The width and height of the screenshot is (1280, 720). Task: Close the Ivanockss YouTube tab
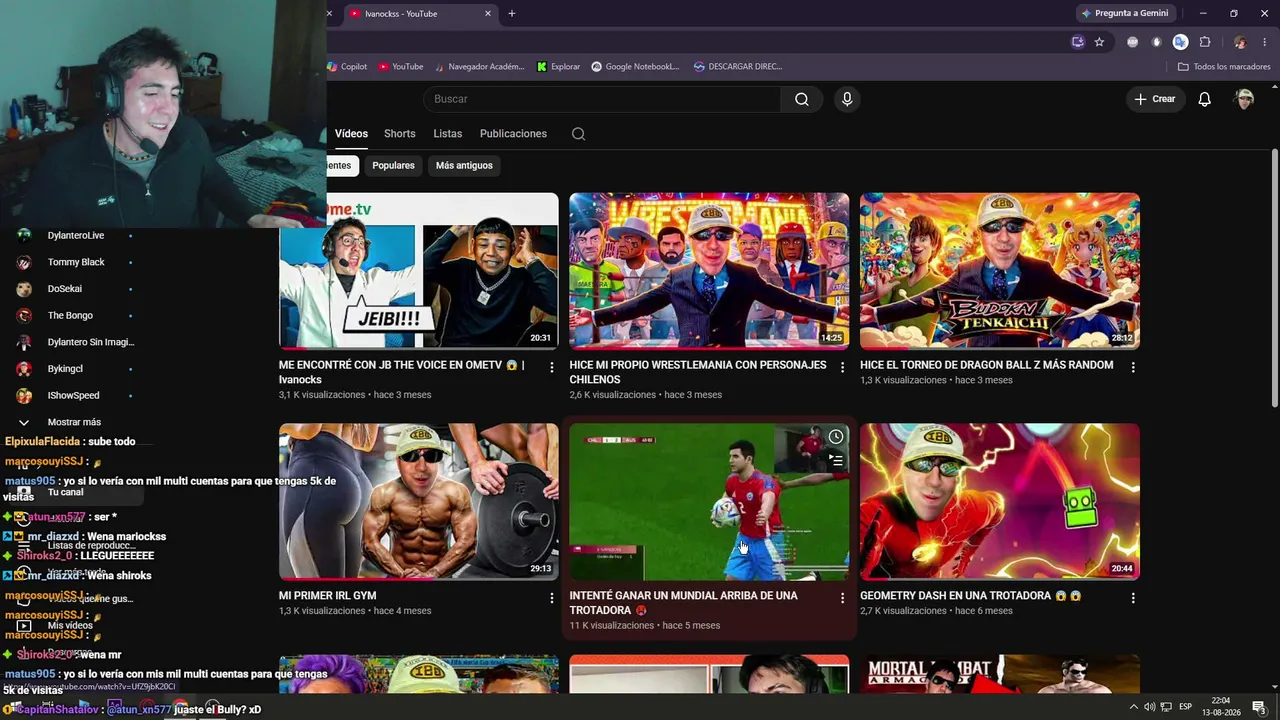click(x=488, y=14)
